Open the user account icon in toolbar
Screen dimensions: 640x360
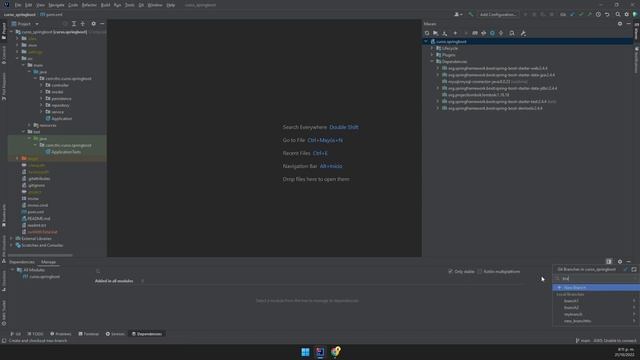click(458, 14)
